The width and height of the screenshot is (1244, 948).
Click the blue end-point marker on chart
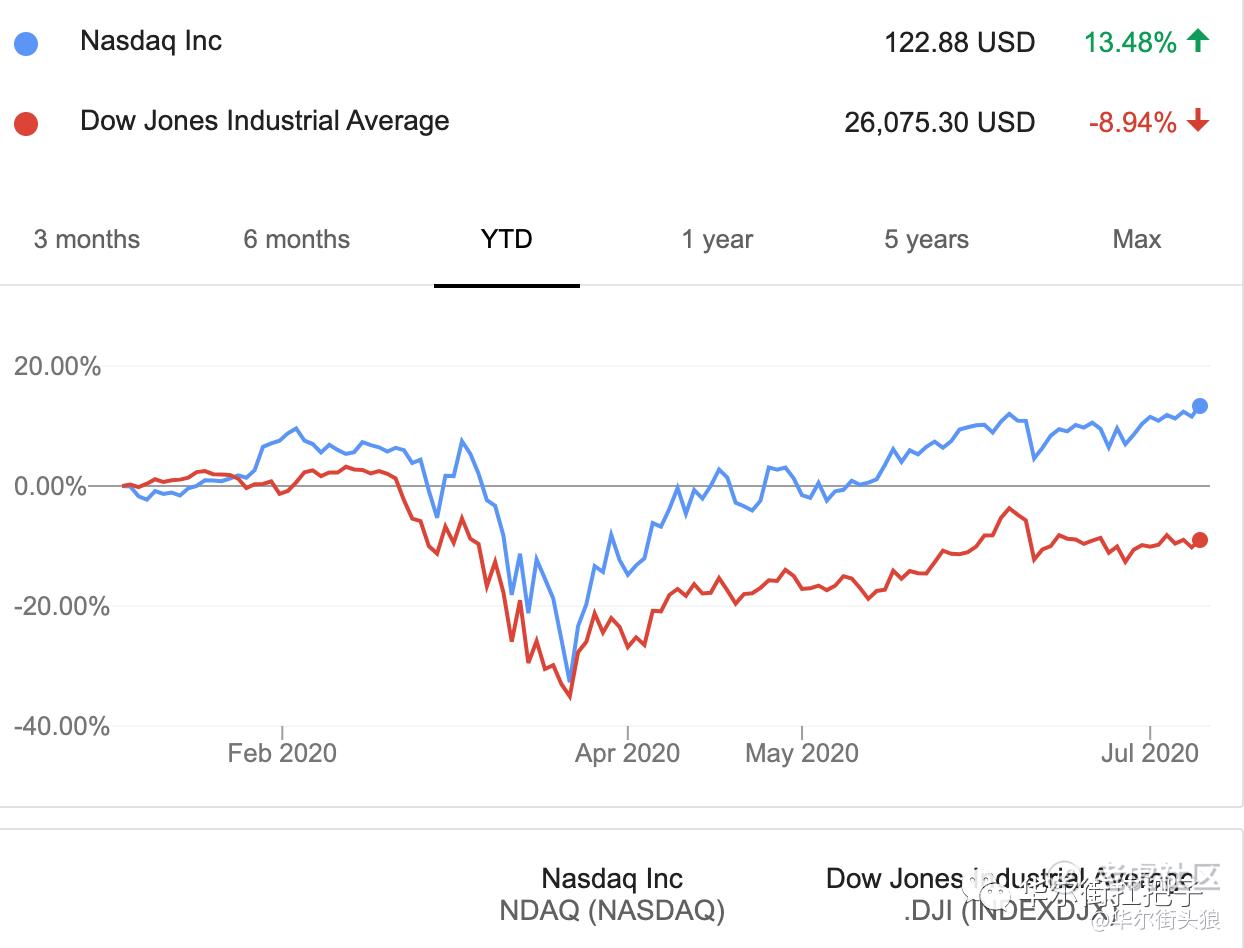coord(1200,406)
